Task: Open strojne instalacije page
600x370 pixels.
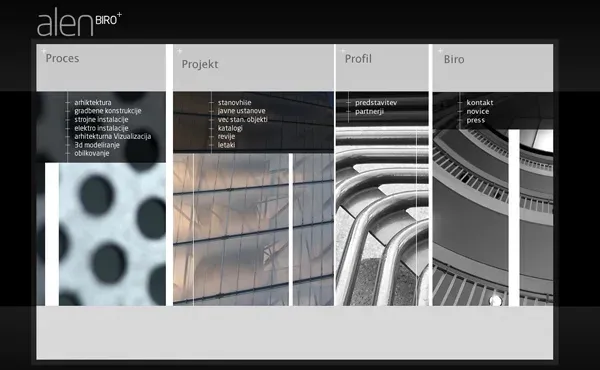Action: pyautogui.click(x=101, y=119)
